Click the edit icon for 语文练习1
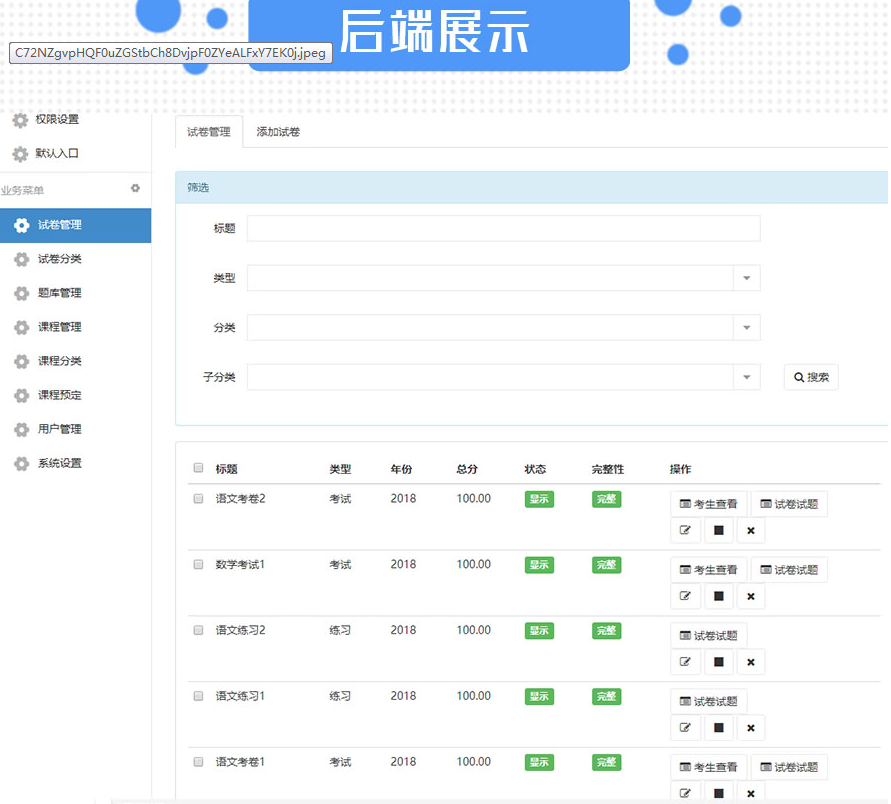This screenshot has height=804, width=891. 685,728
